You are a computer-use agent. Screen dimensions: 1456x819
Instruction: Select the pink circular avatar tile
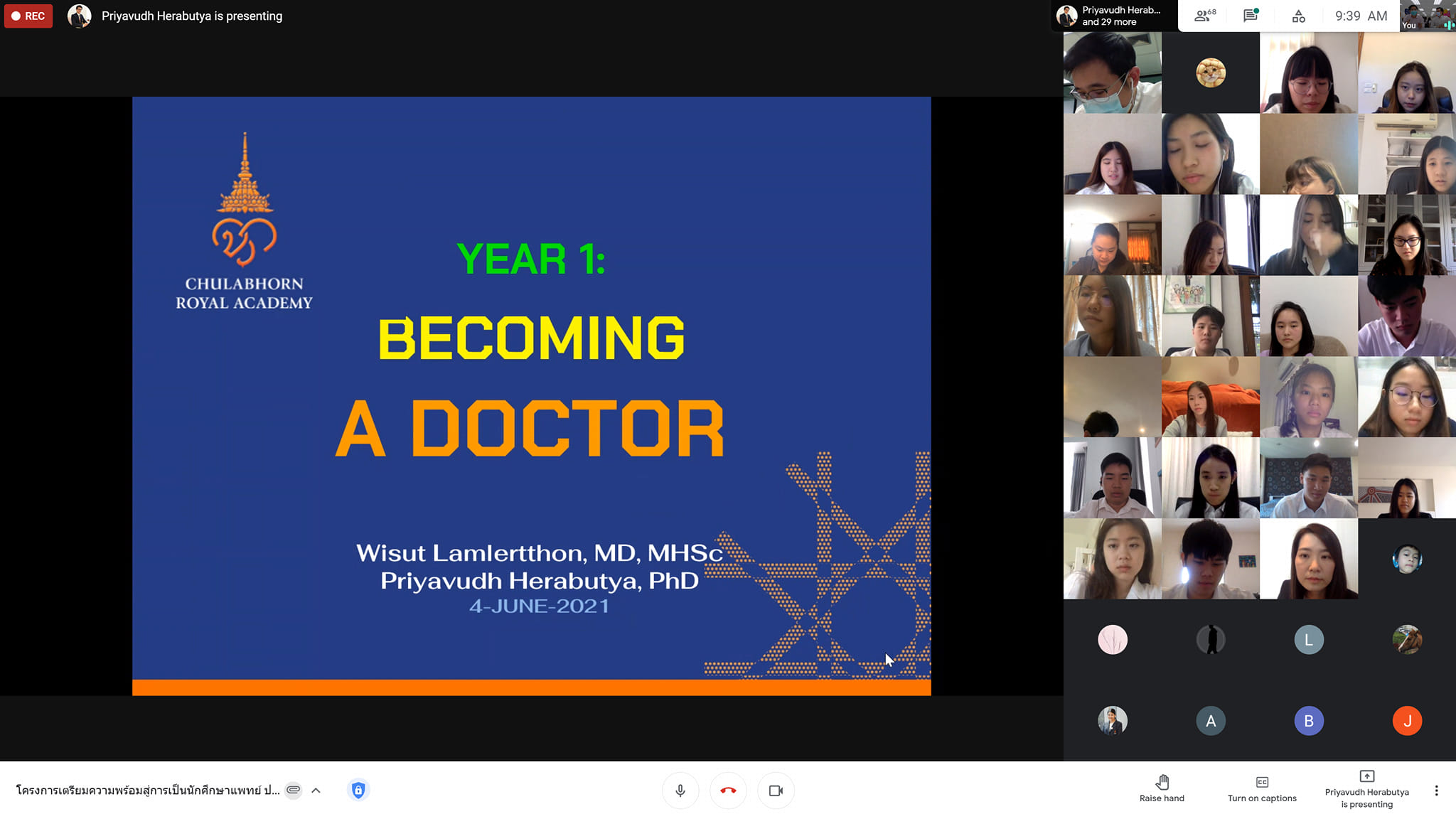pos(1113,640)
